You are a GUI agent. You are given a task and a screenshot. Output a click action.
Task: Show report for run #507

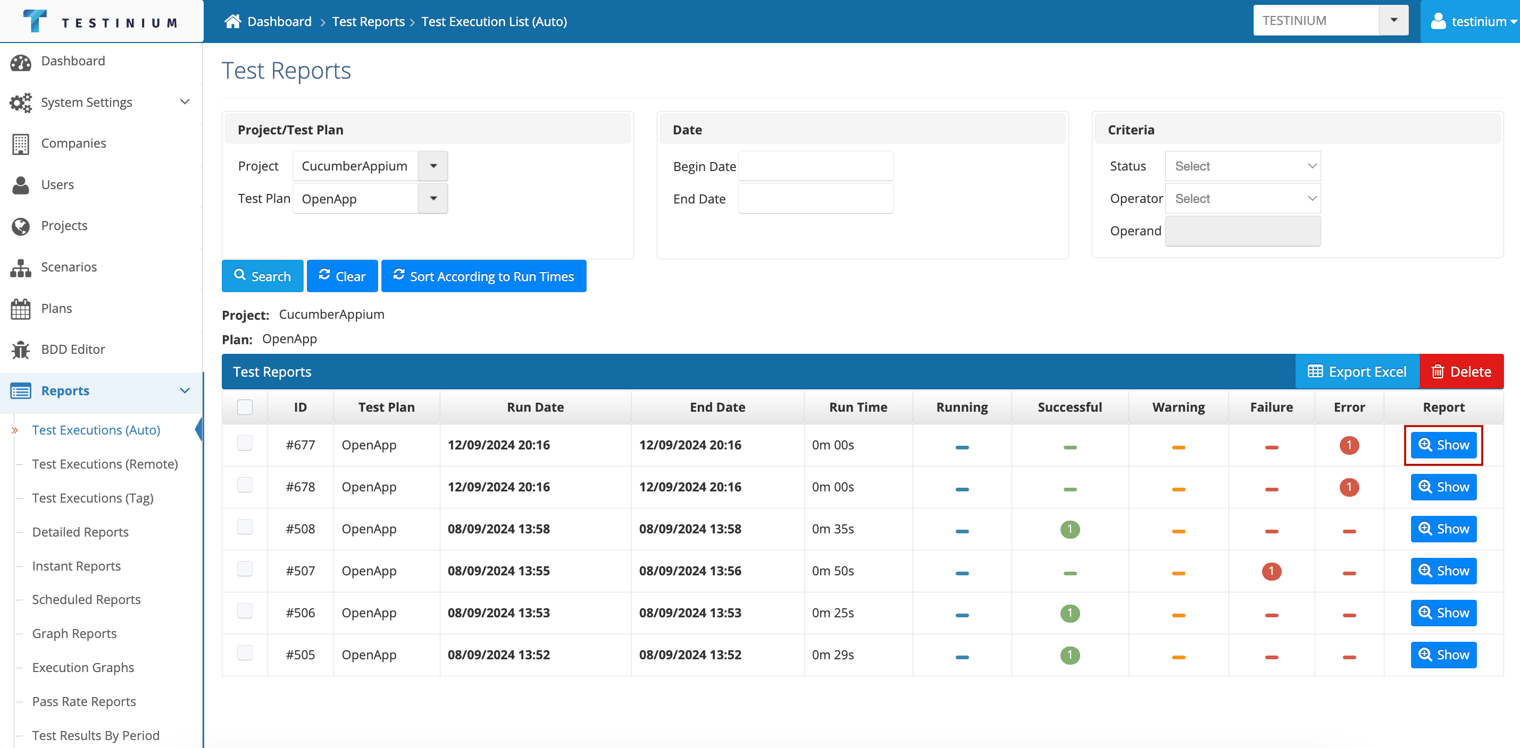1444,571
